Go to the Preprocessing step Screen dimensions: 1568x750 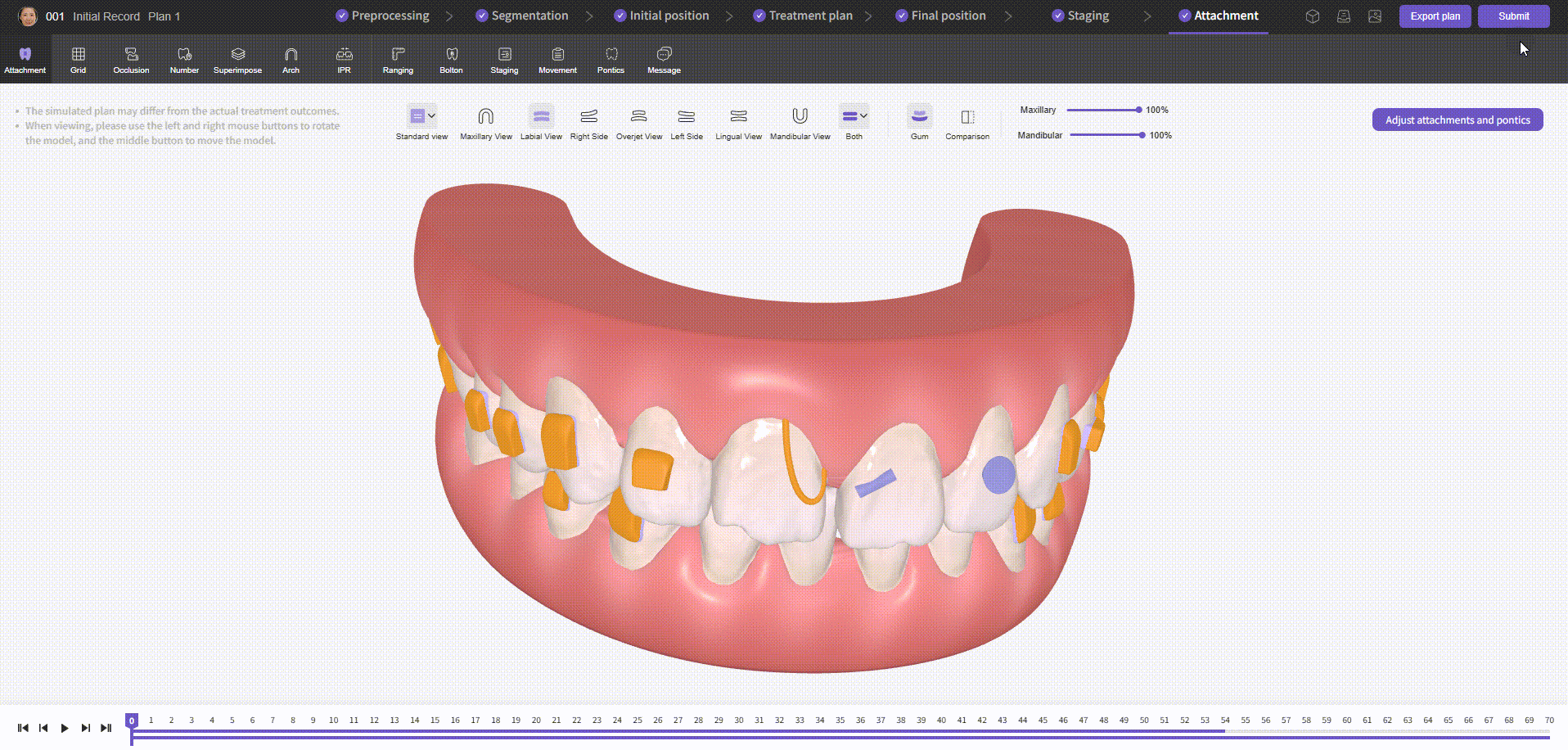pos(382,16)
